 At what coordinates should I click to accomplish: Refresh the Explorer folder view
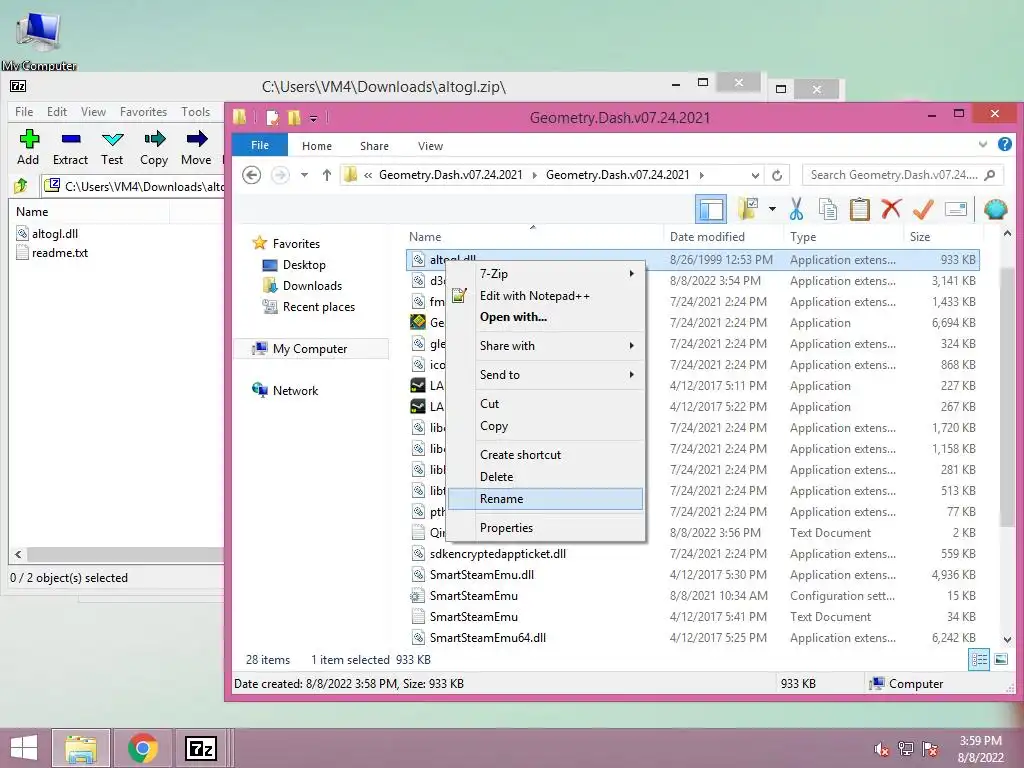pyautogui.click(x=777, y=175)
